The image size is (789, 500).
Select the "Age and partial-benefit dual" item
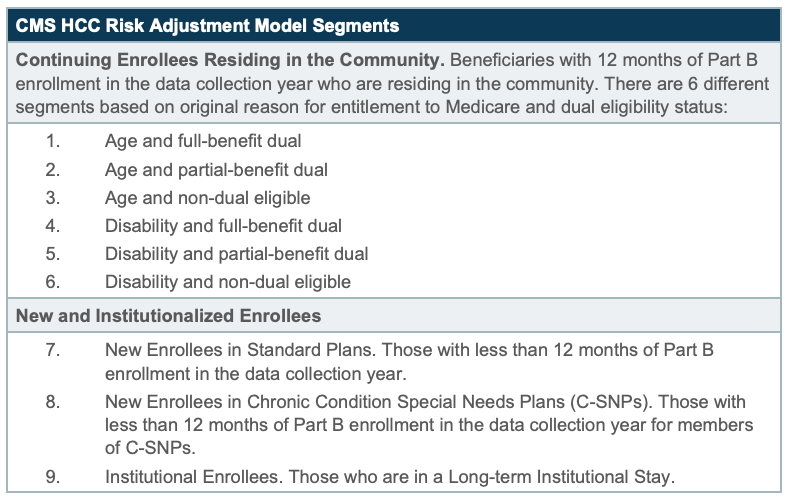(x=216, y=170)
